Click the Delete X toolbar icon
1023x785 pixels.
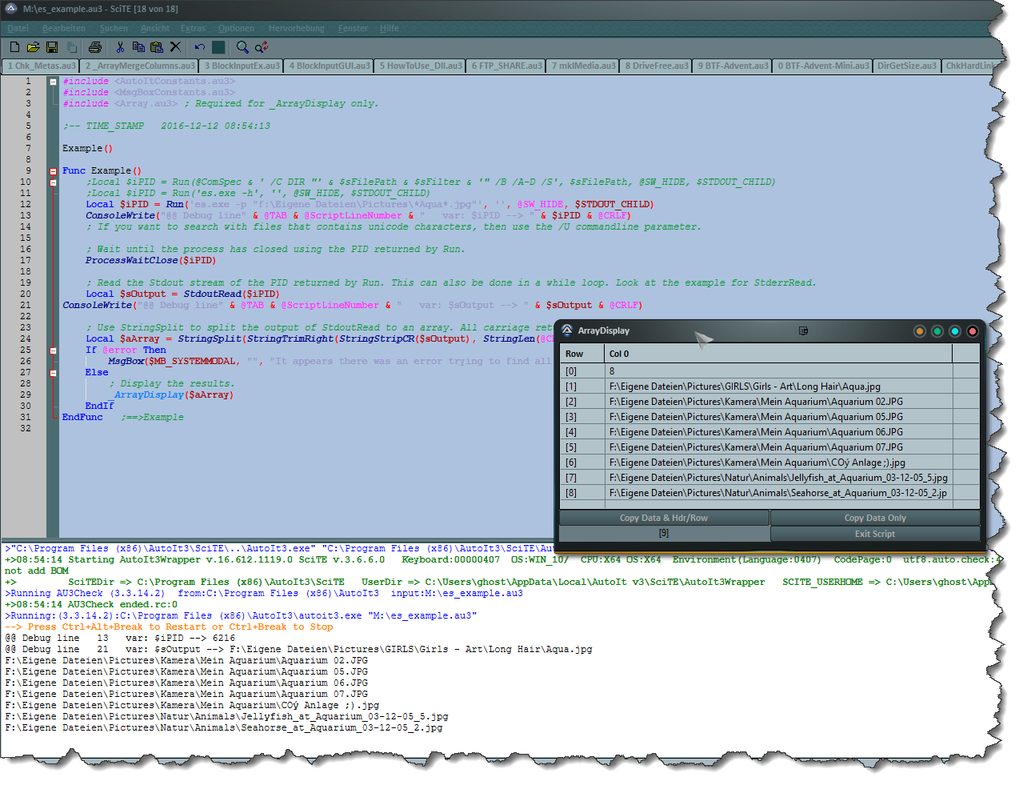click(176, 47)
